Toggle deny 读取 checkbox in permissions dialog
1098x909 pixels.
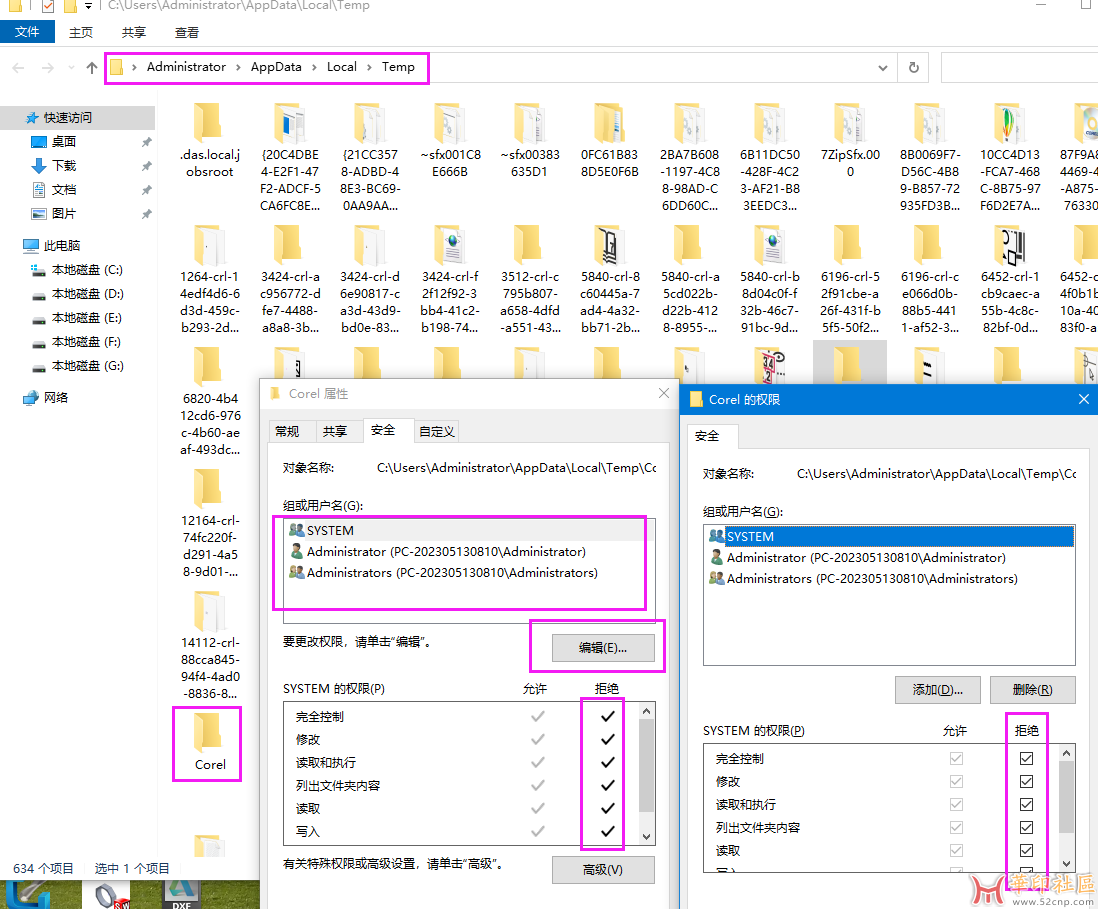[x=1027, y=851]
